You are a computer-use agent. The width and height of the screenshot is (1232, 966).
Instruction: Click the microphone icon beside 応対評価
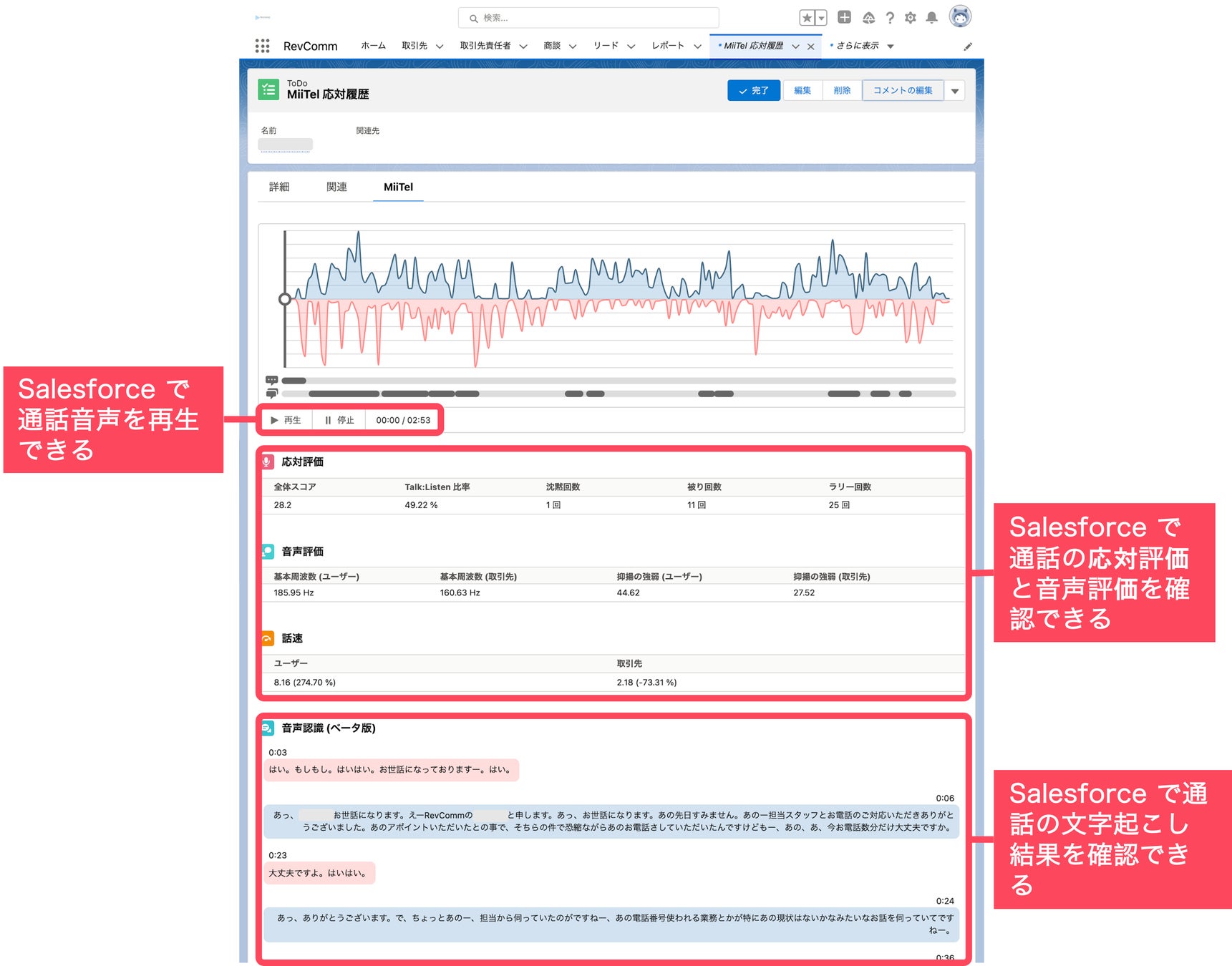tap(267, 462)
